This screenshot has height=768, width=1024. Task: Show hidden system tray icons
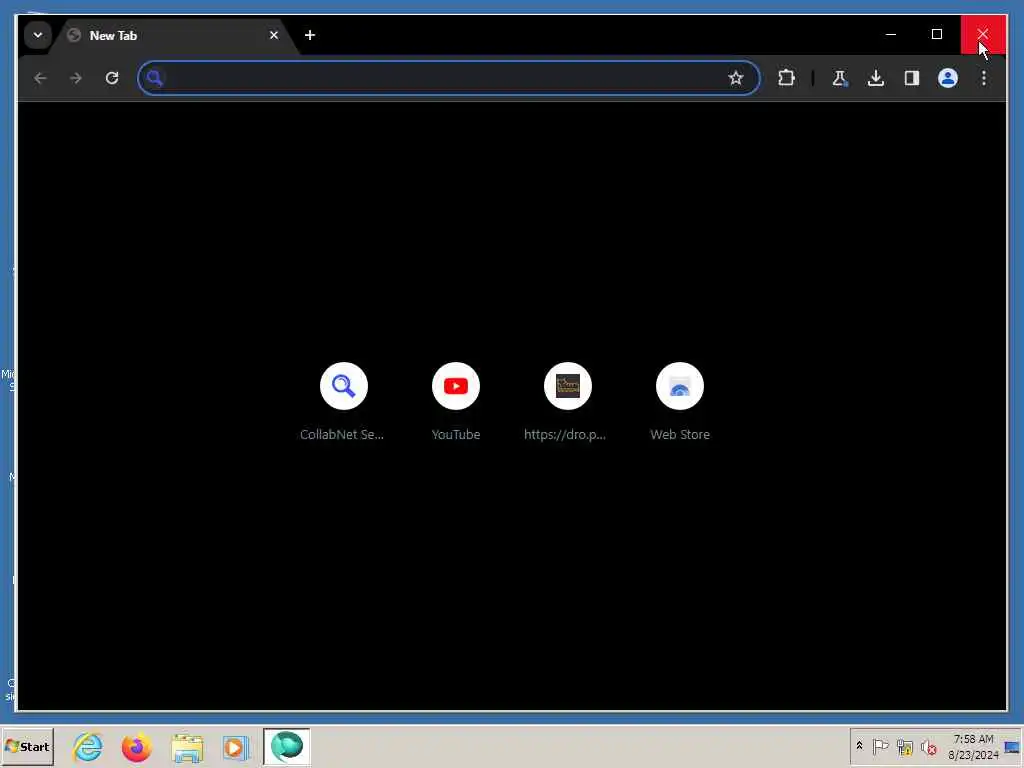[x=859, y=746]
